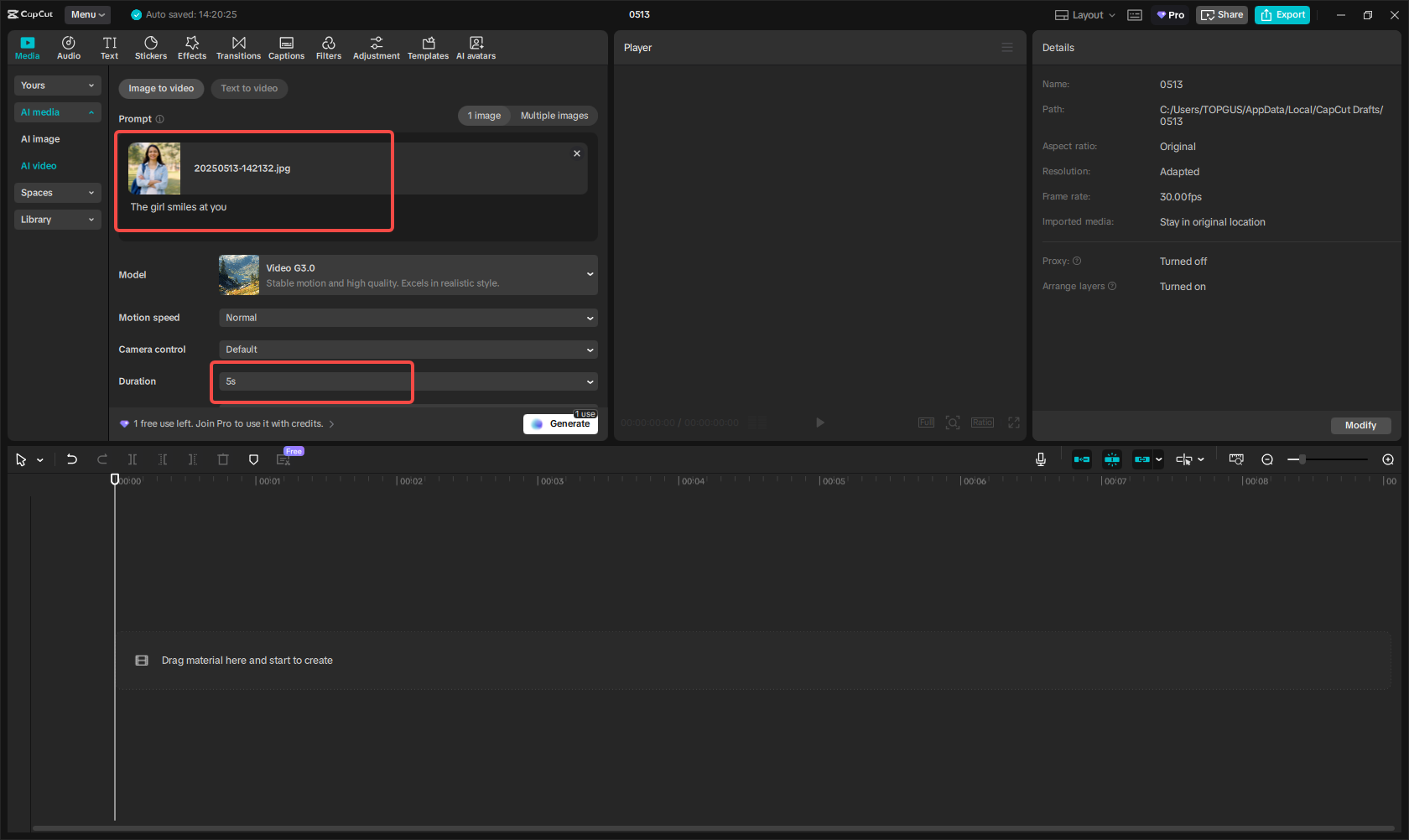Click the Generate button
This screenshot has height=840, width=1409.
point(560,423)
